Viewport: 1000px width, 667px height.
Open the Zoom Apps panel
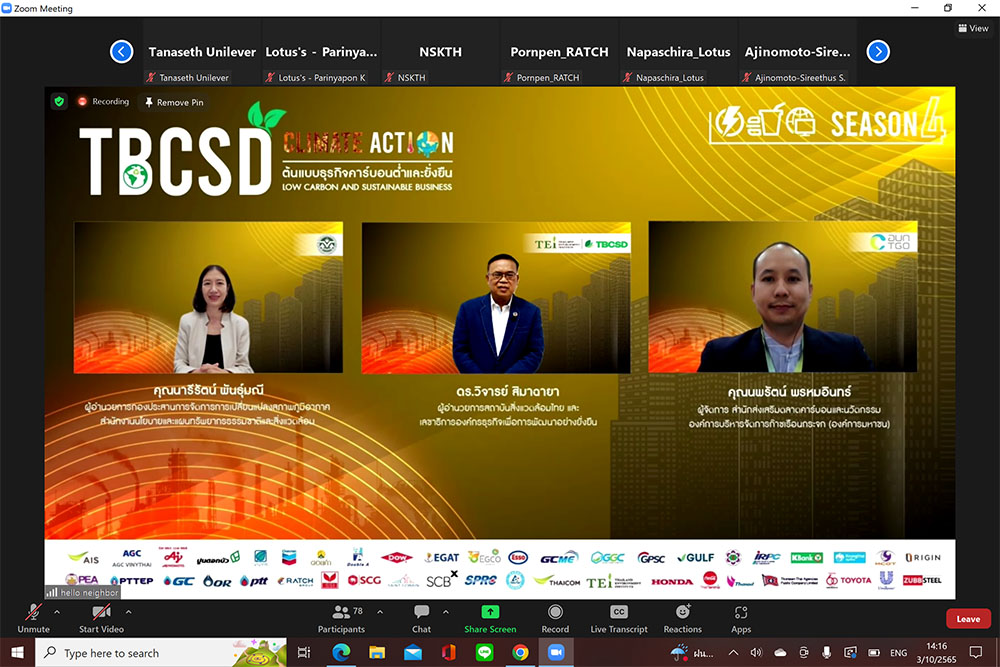(741, 619)
